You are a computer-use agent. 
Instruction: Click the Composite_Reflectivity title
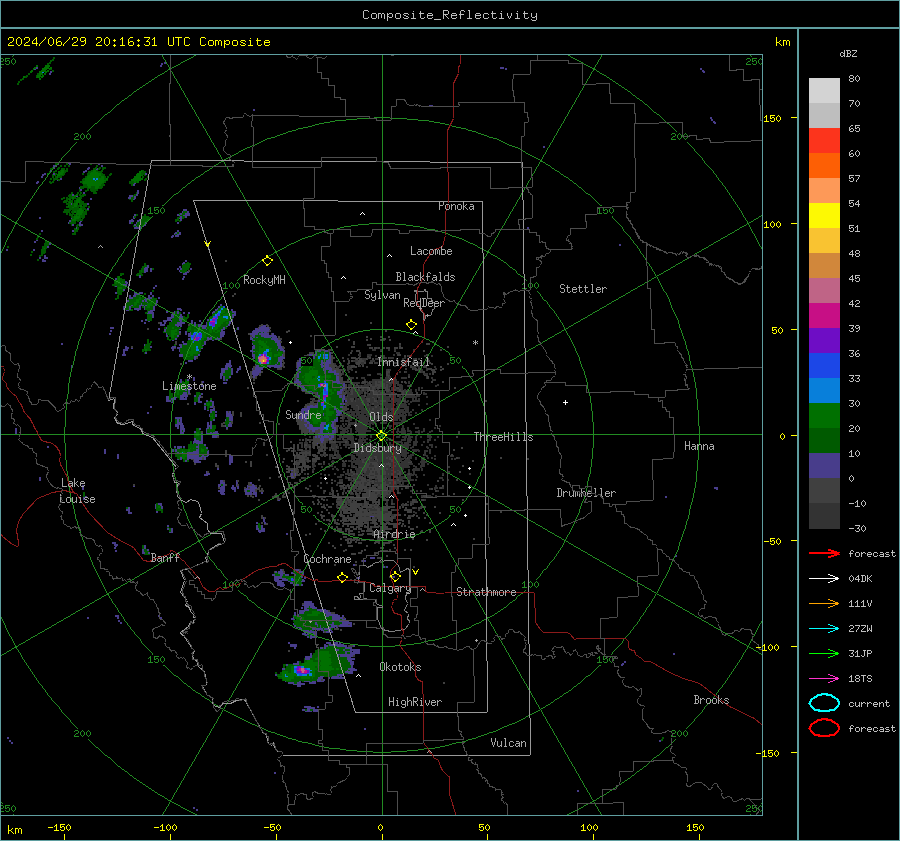(450, 15)
